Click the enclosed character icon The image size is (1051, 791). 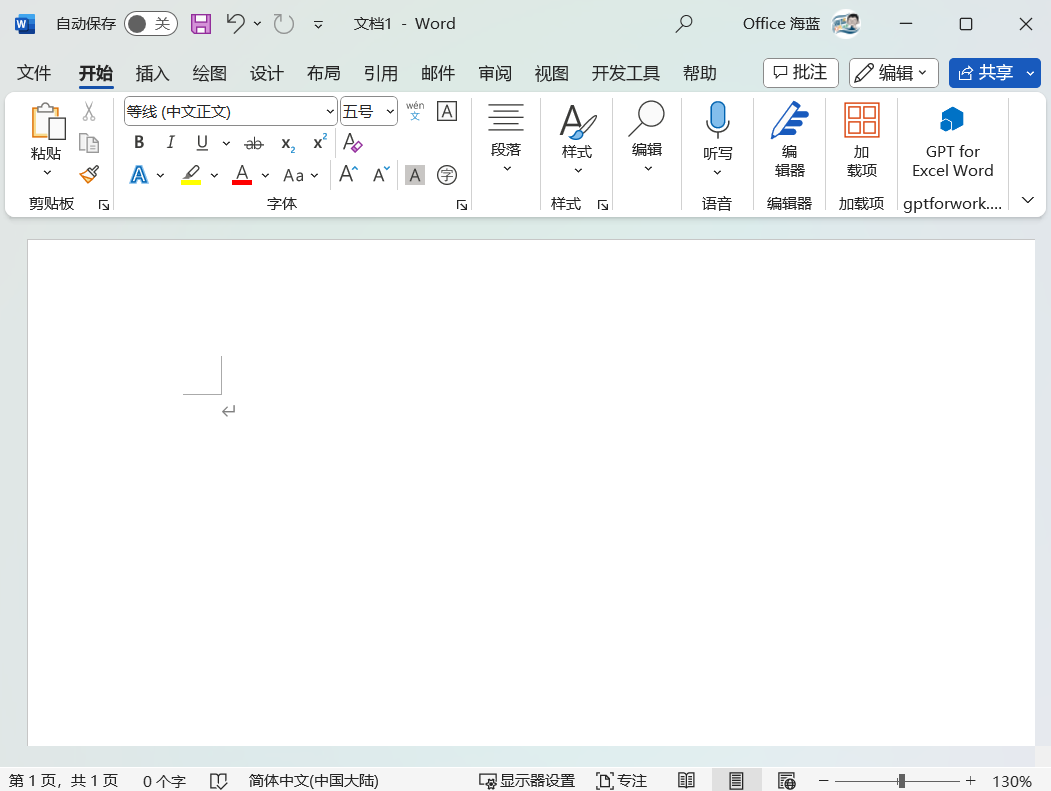coord(447,176)
